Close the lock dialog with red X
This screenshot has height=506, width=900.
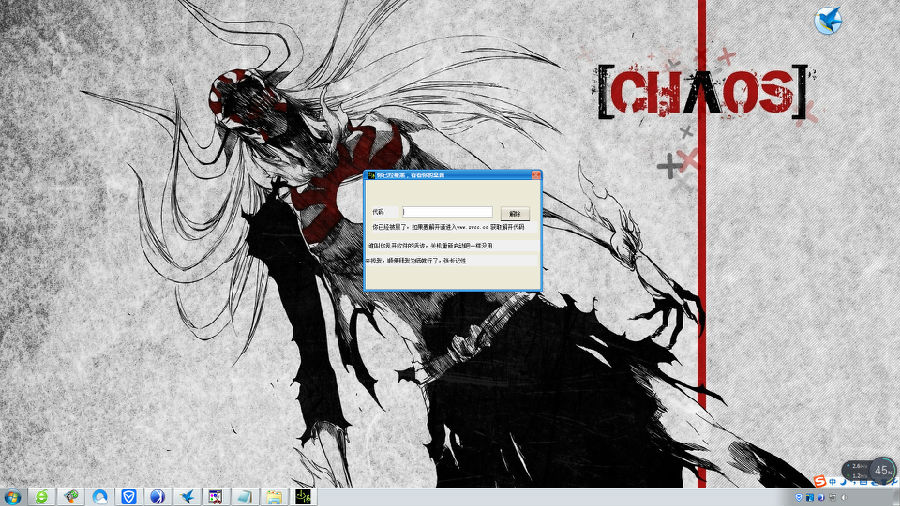[535, 175]
